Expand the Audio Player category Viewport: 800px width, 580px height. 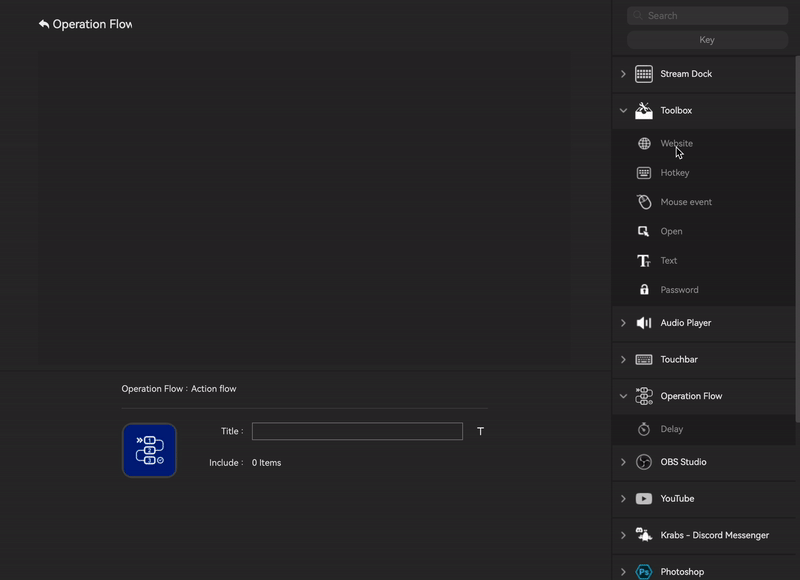tap(623, 323)
